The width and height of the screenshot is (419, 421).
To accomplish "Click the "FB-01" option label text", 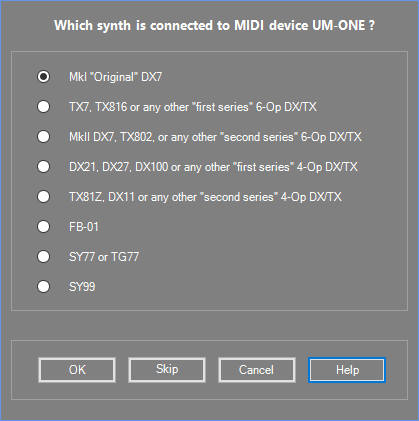I will 84,227.
